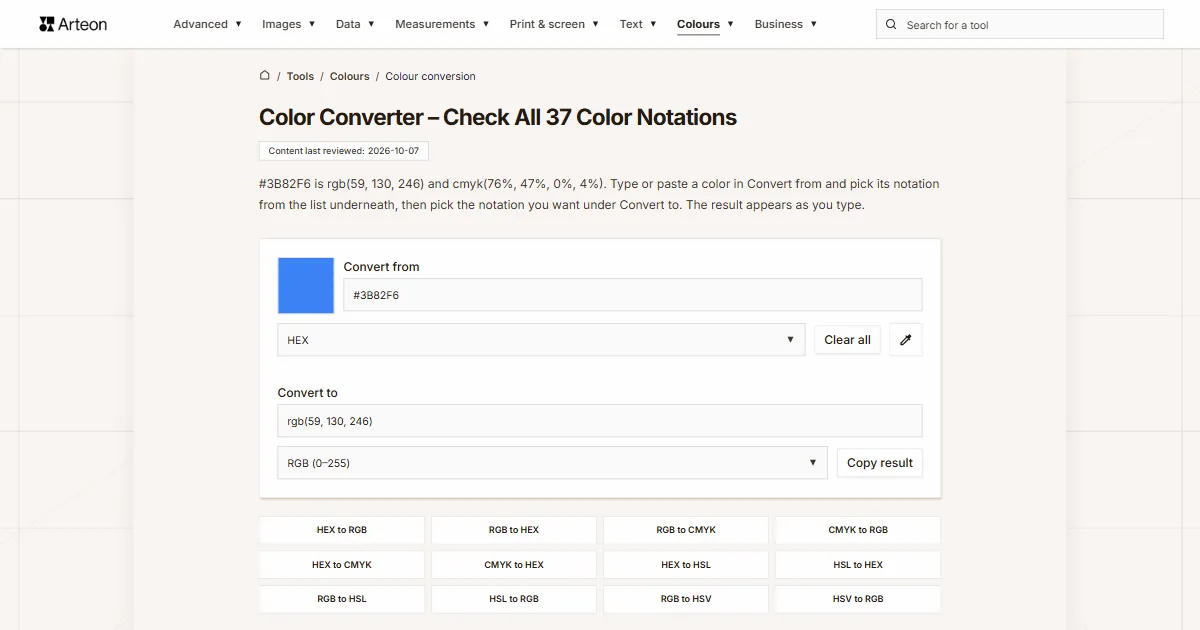The height and width of the screenshot is (630, 1200).
Task: Focus the Search for a tool field
Action: pyautogui.click(x=1020, y=25)
